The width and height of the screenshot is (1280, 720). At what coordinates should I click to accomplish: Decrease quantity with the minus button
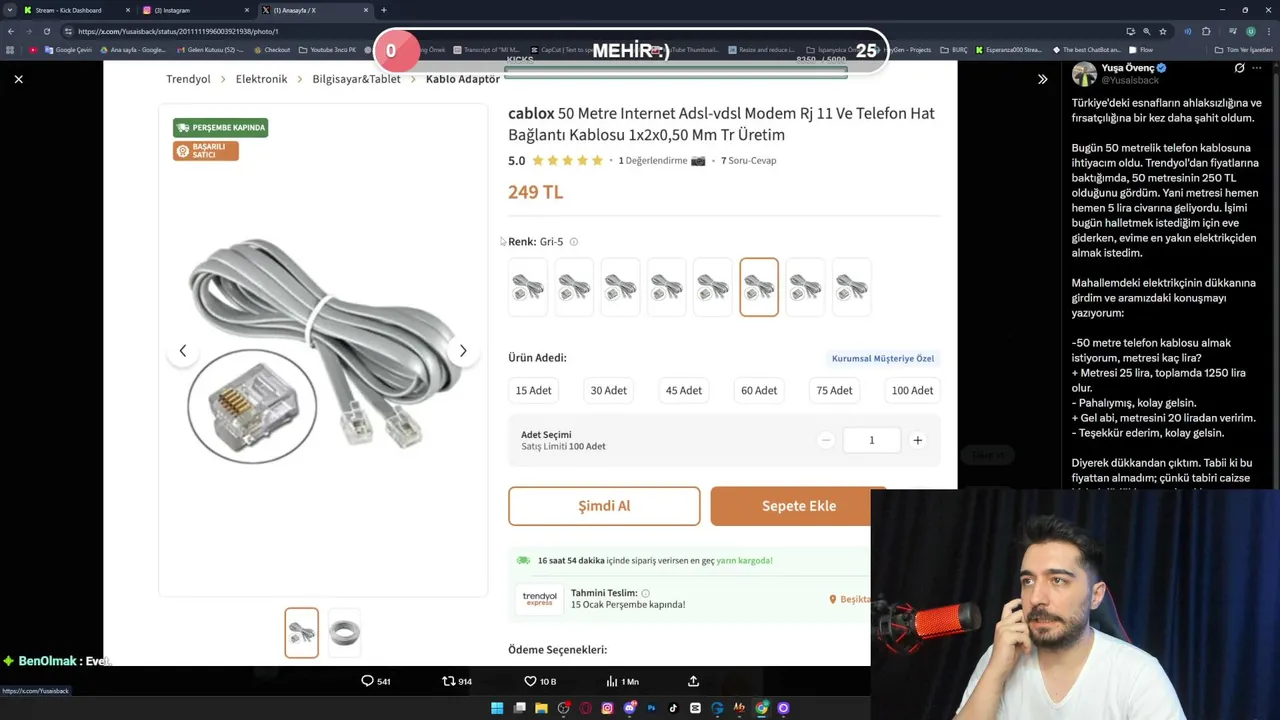826,440
